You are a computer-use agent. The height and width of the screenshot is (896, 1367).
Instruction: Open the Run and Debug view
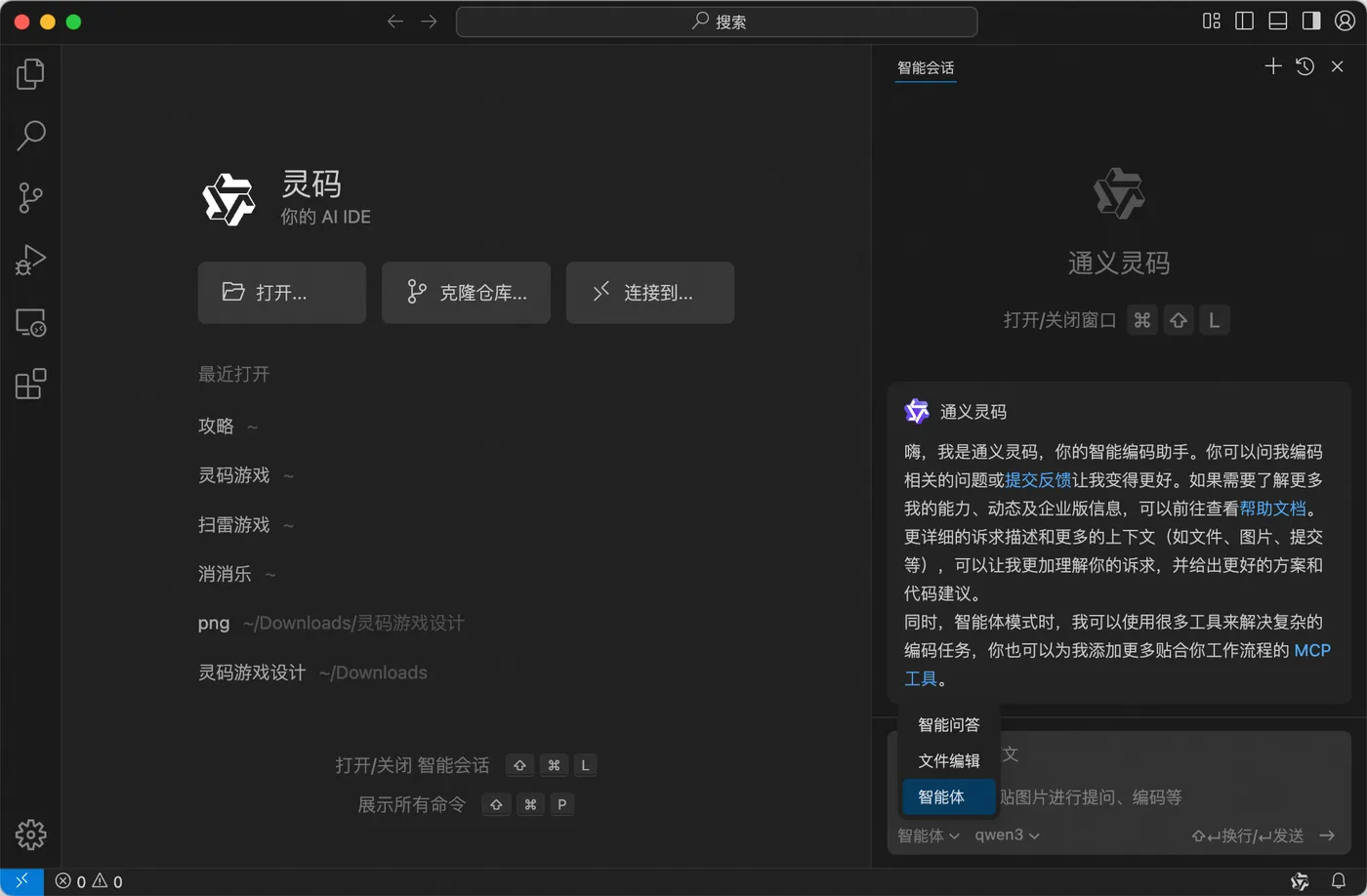pos(30,260)
